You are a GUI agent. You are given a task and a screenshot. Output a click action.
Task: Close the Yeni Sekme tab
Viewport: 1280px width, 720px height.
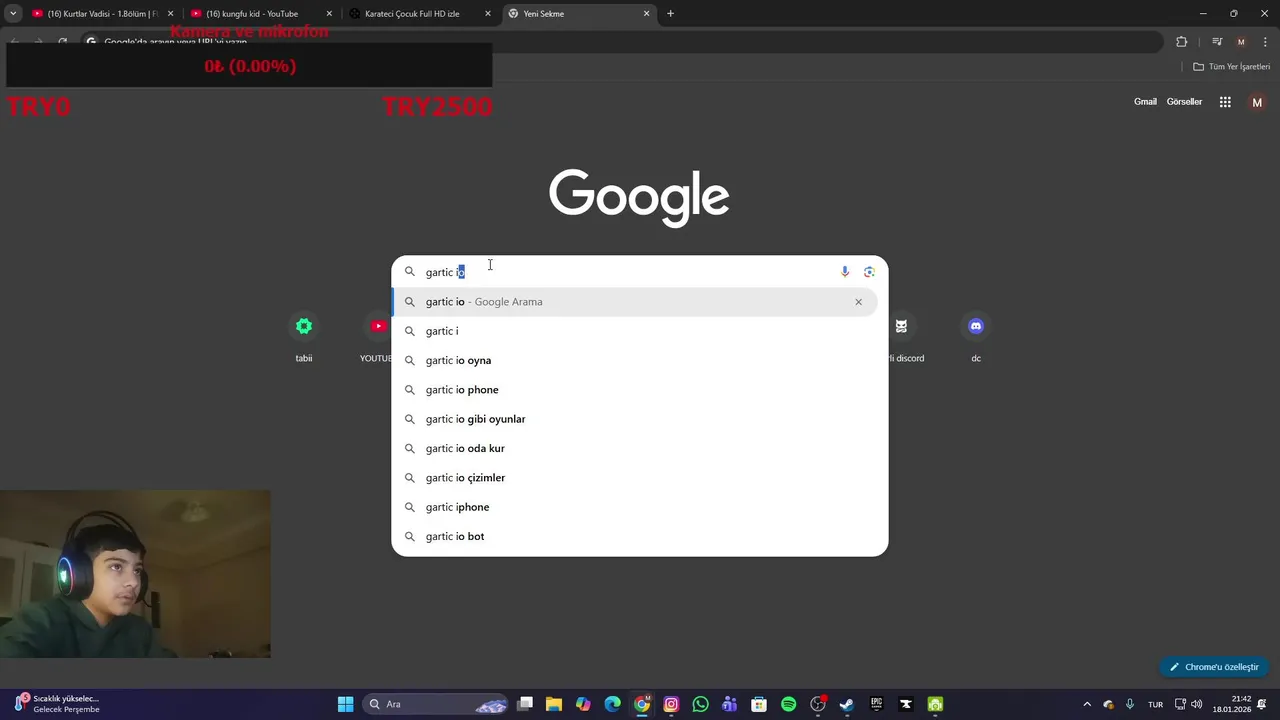coord(646,14)
